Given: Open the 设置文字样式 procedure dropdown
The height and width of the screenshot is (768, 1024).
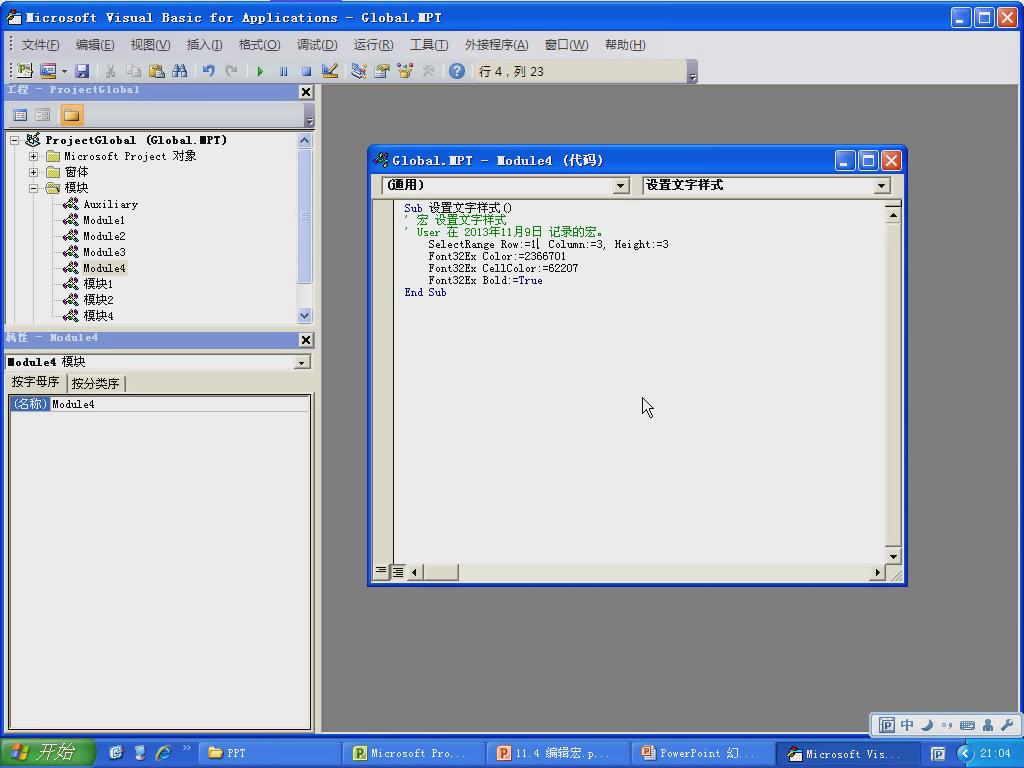Looking at the screenshot, I should [882, 185].
